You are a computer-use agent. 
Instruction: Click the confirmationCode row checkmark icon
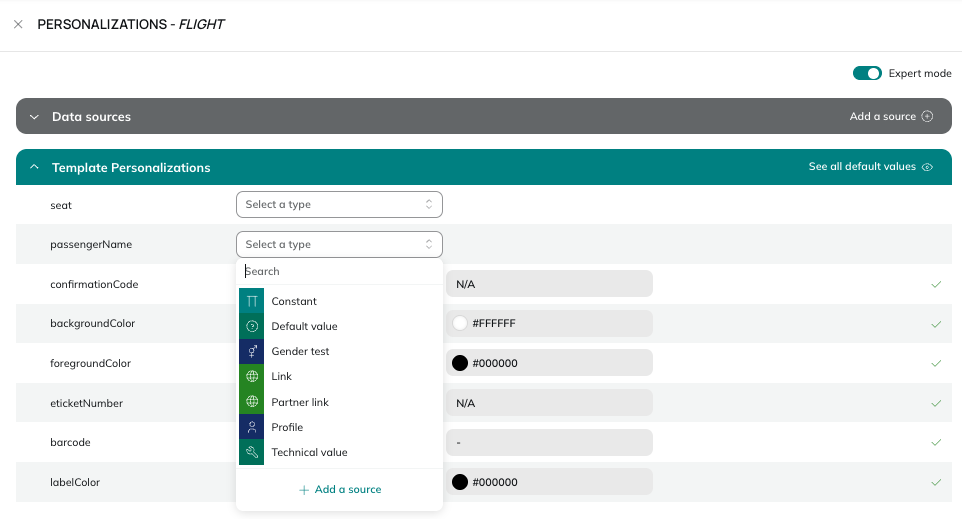click(x=936, y=284)
